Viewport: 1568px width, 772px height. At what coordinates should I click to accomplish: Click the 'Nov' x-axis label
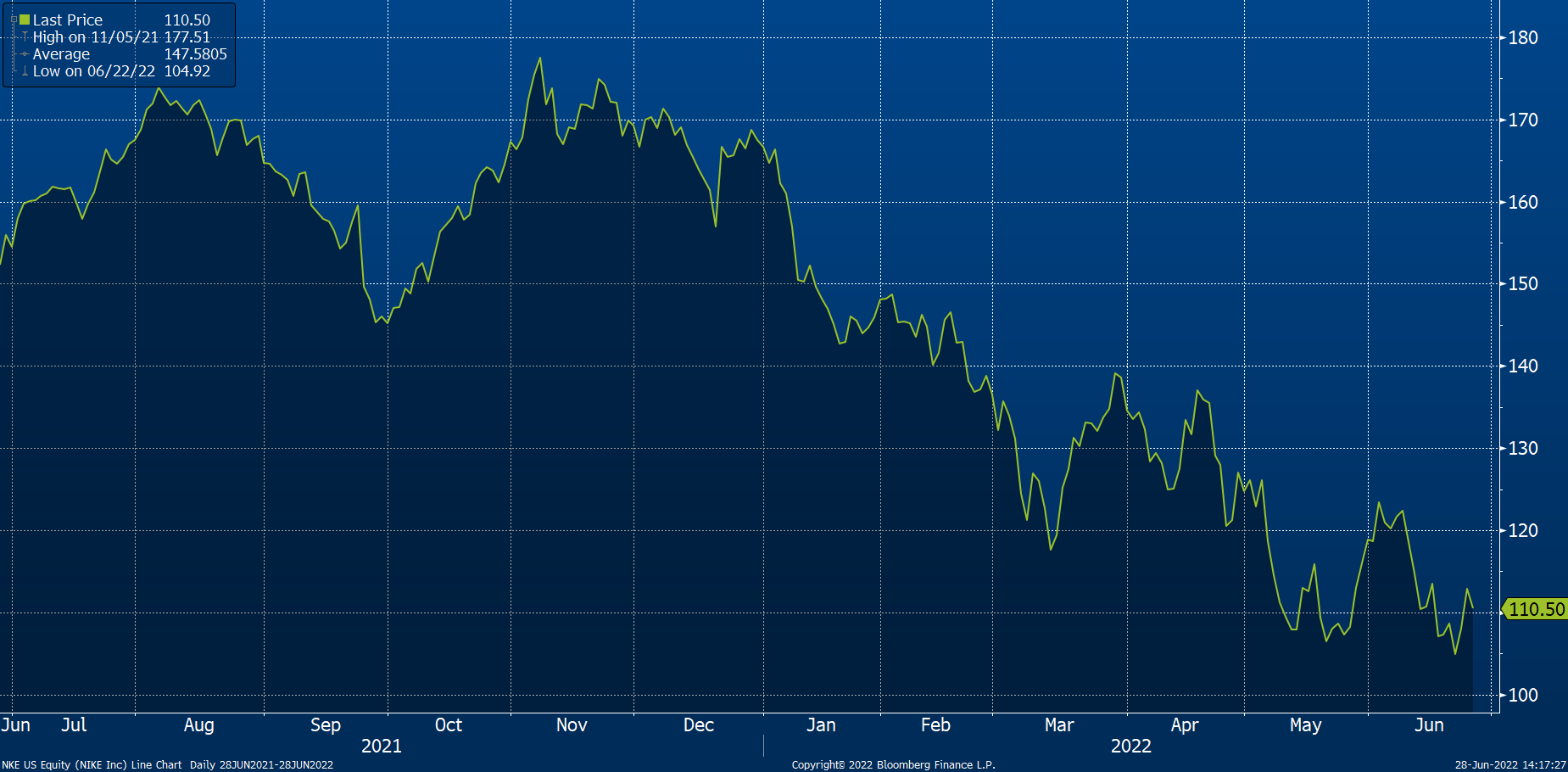(572, 724)
